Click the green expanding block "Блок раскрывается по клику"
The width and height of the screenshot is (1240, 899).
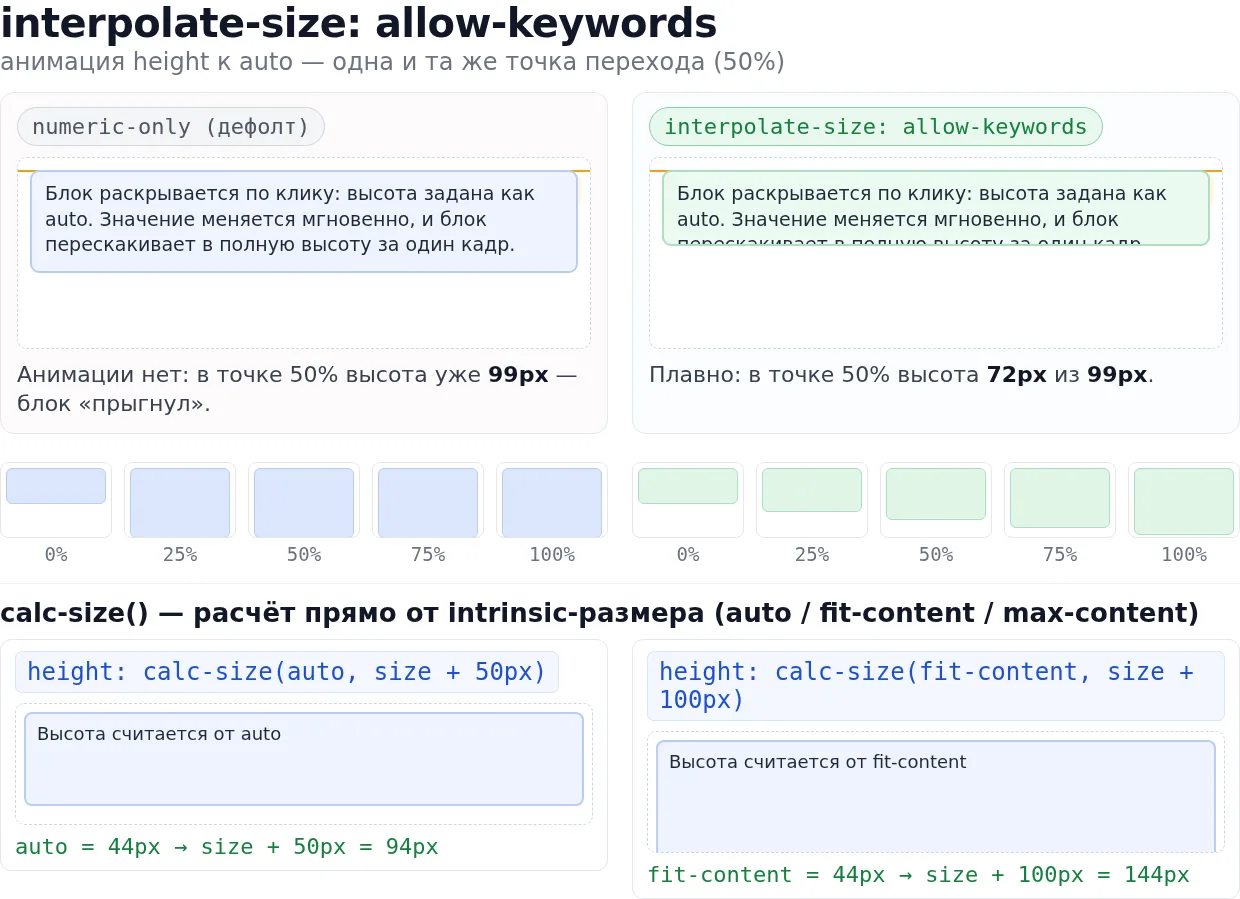coord(936,208)
